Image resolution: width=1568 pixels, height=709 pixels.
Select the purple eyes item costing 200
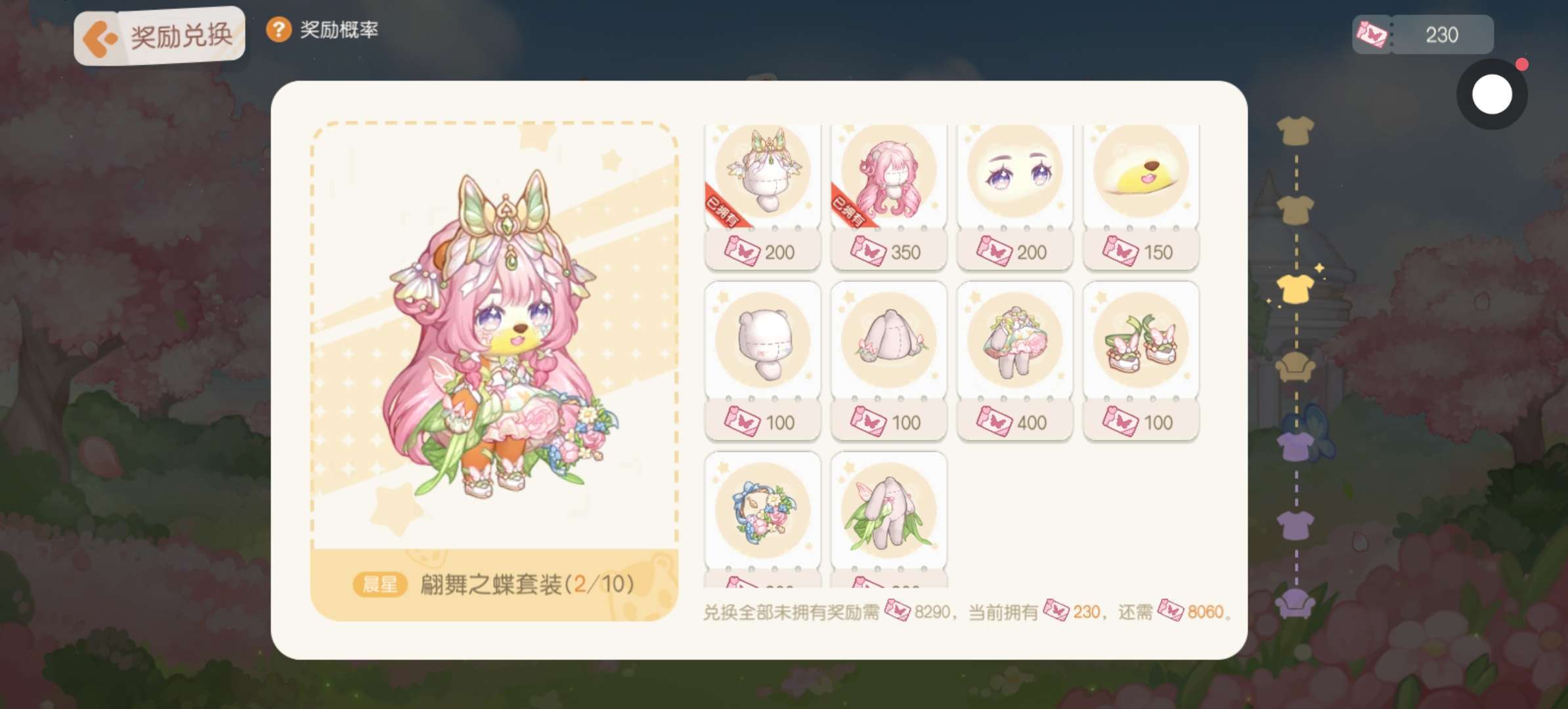(x=1014, y=196)
